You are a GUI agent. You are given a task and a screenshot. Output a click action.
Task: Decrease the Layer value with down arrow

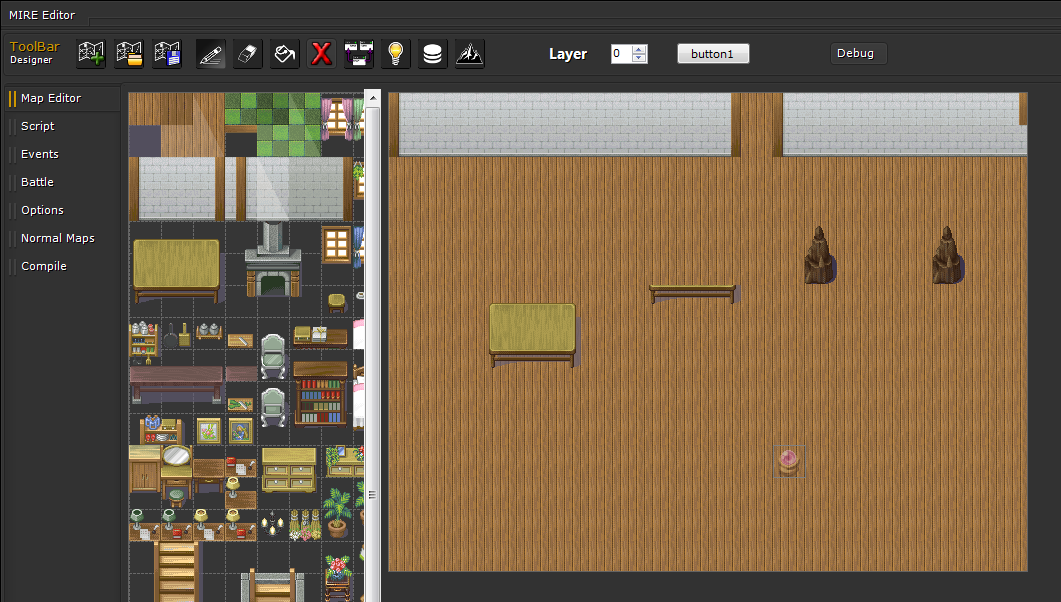pyautogui.click(x=640, y=59)
